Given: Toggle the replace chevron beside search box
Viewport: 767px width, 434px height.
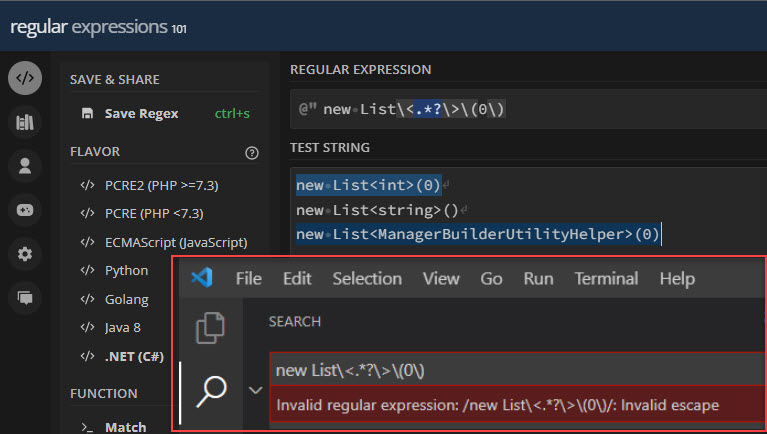Looking at the screenshot, I should click(x=255, y=390).
